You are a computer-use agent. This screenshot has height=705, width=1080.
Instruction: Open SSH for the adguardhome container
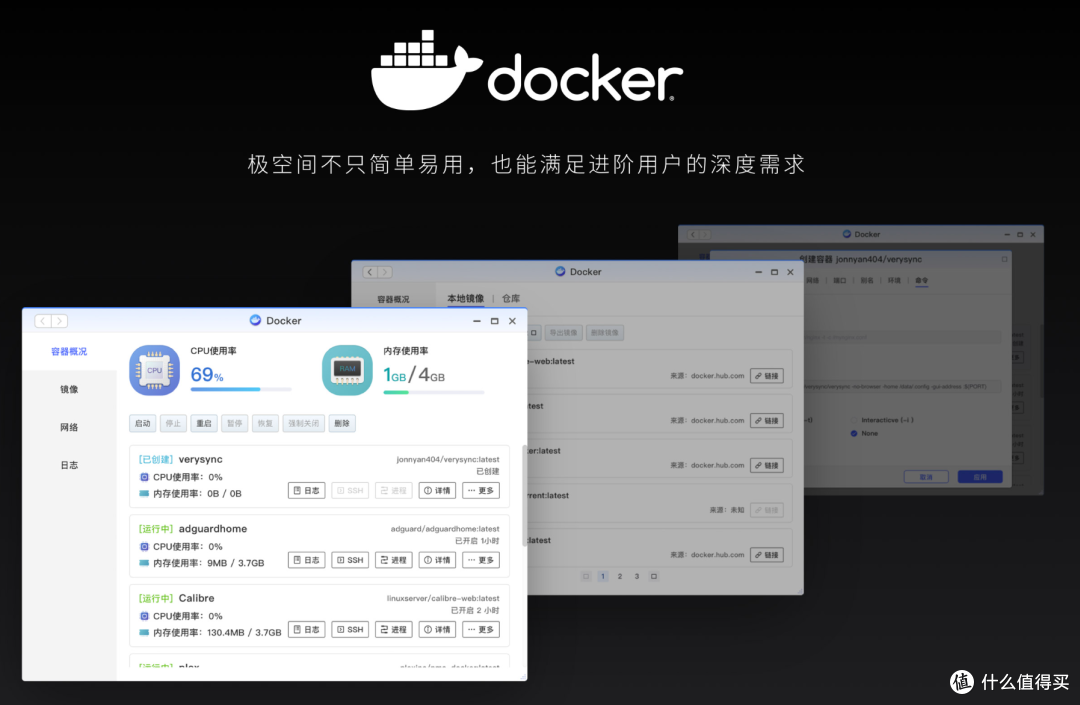[350, 560]
